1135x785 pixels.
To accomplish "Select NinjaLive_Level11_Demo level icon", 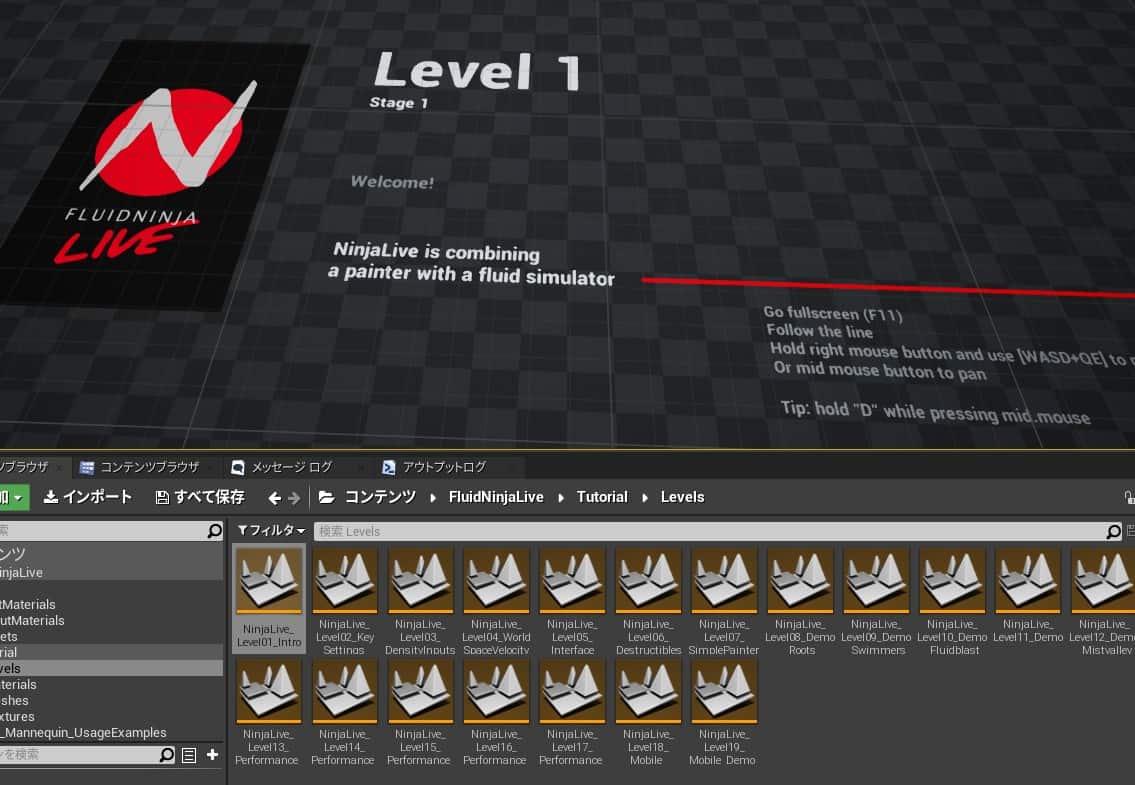I will (1029, 580).
